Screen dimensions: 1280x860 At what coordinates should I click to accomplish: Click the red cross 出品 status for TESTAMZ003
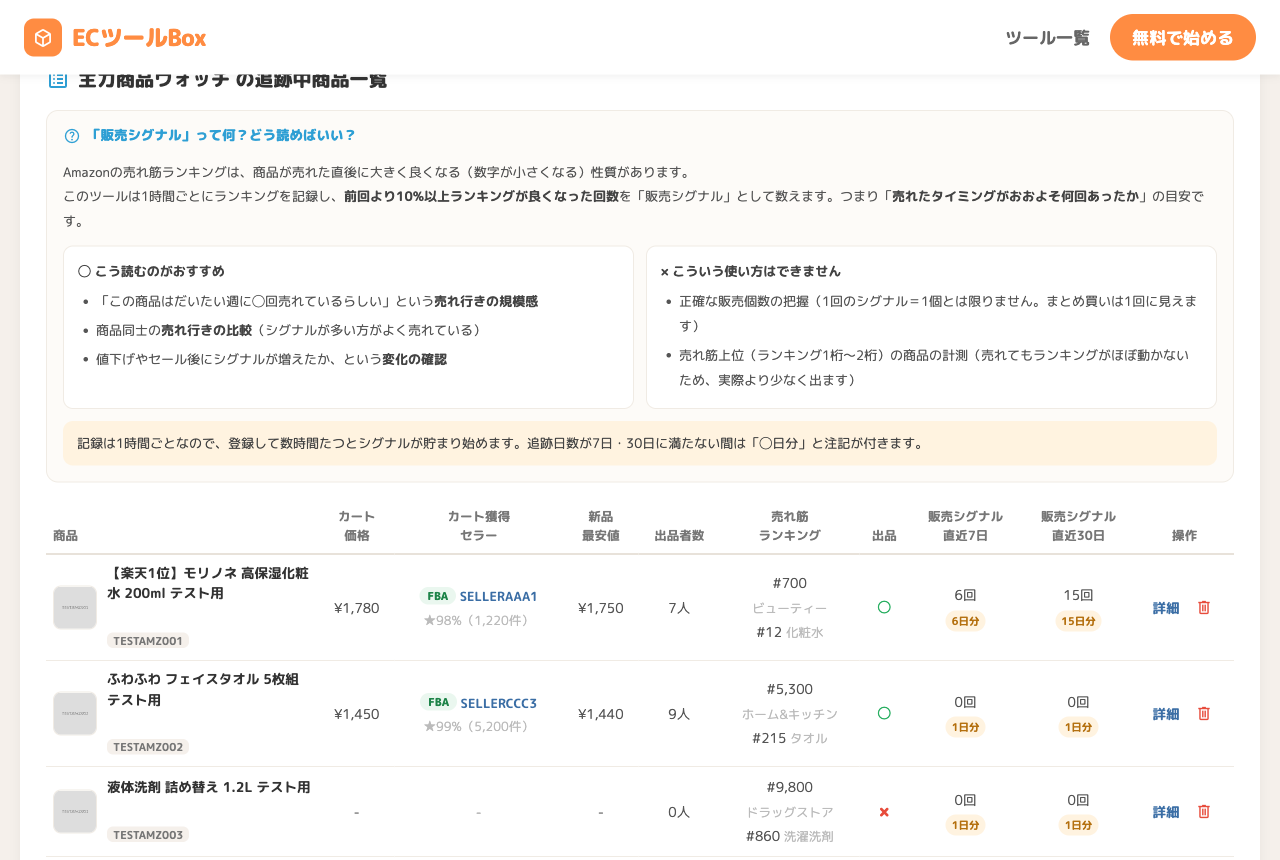tap(884, 811)
